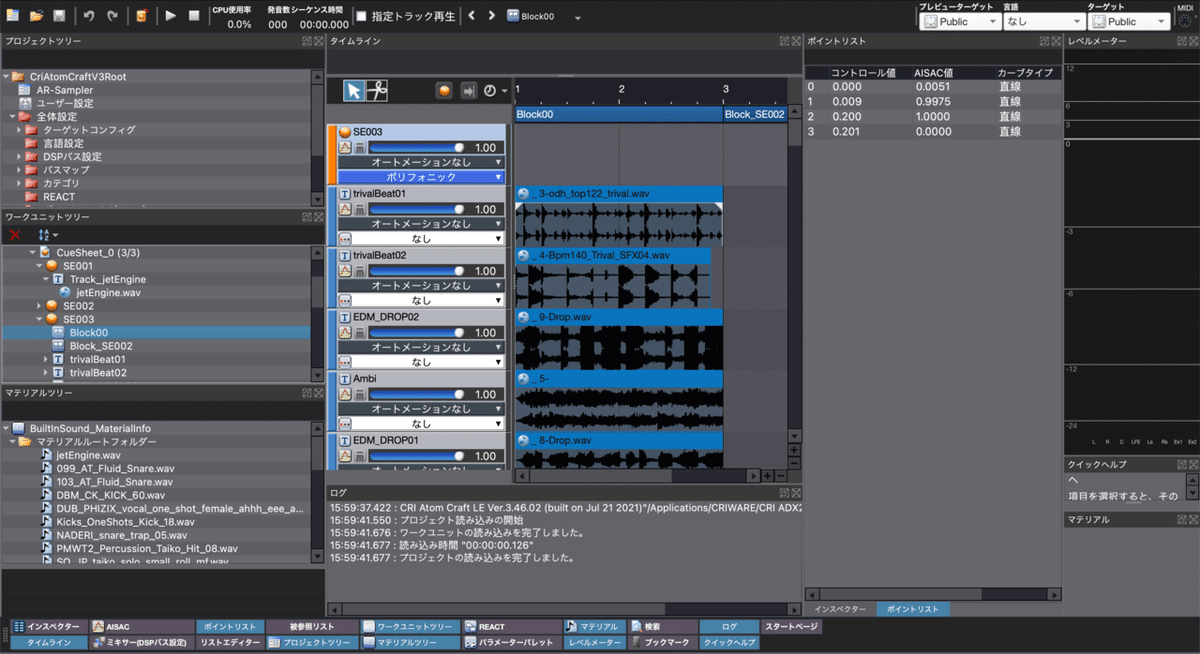Click mute icon on EDM_DROP02 track
1200x654 pixels.
[360, 333]
